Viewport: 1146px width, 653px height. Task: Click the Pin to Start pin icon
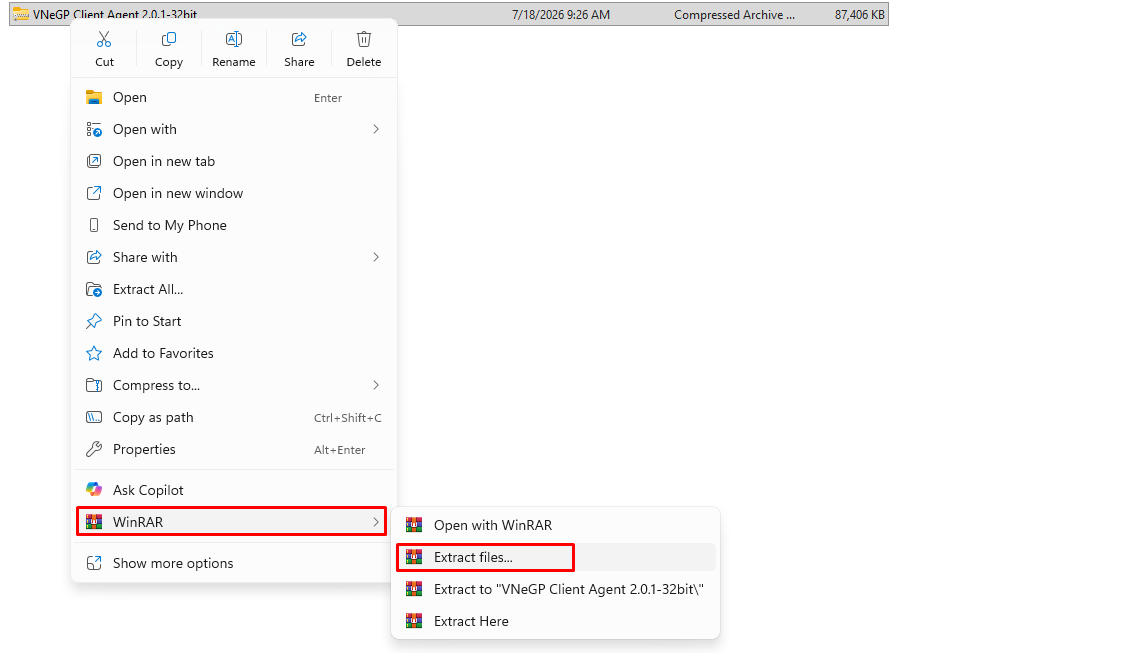[94, 321]
